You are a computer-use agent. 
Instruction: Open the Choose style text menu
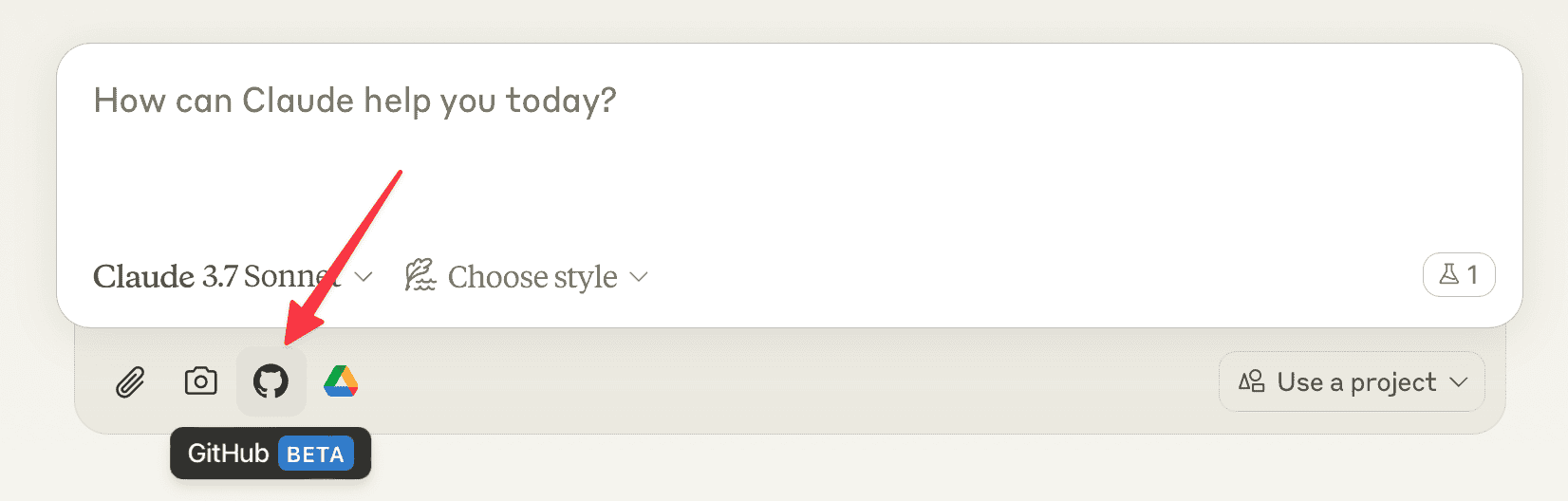tap(532, 277)
